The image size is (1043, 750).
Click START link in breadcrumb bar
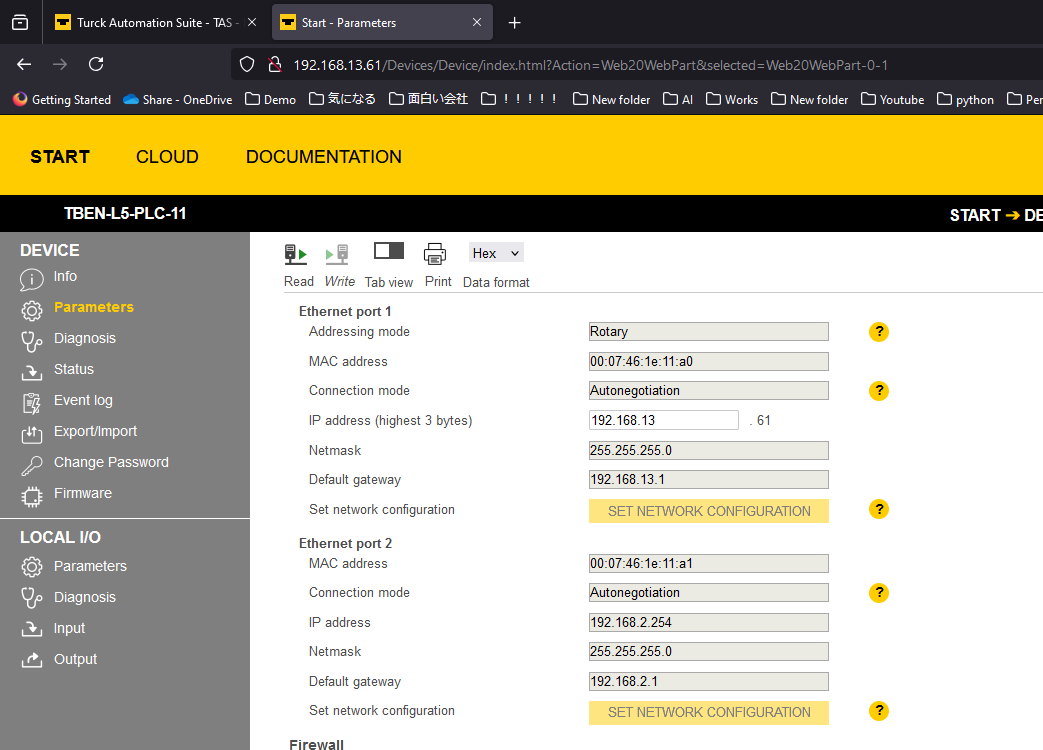tap(974, 215)
